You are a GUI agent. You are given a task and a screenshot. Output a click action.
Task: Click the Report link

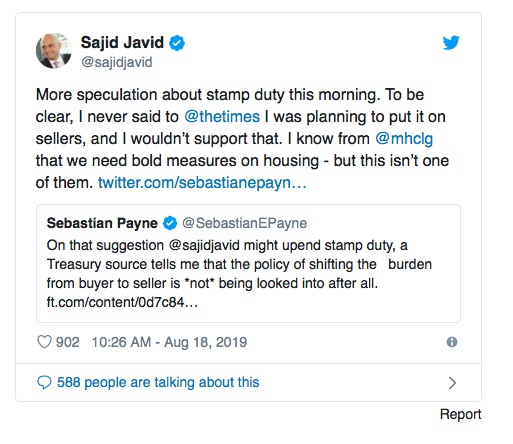tap(461, 414)
